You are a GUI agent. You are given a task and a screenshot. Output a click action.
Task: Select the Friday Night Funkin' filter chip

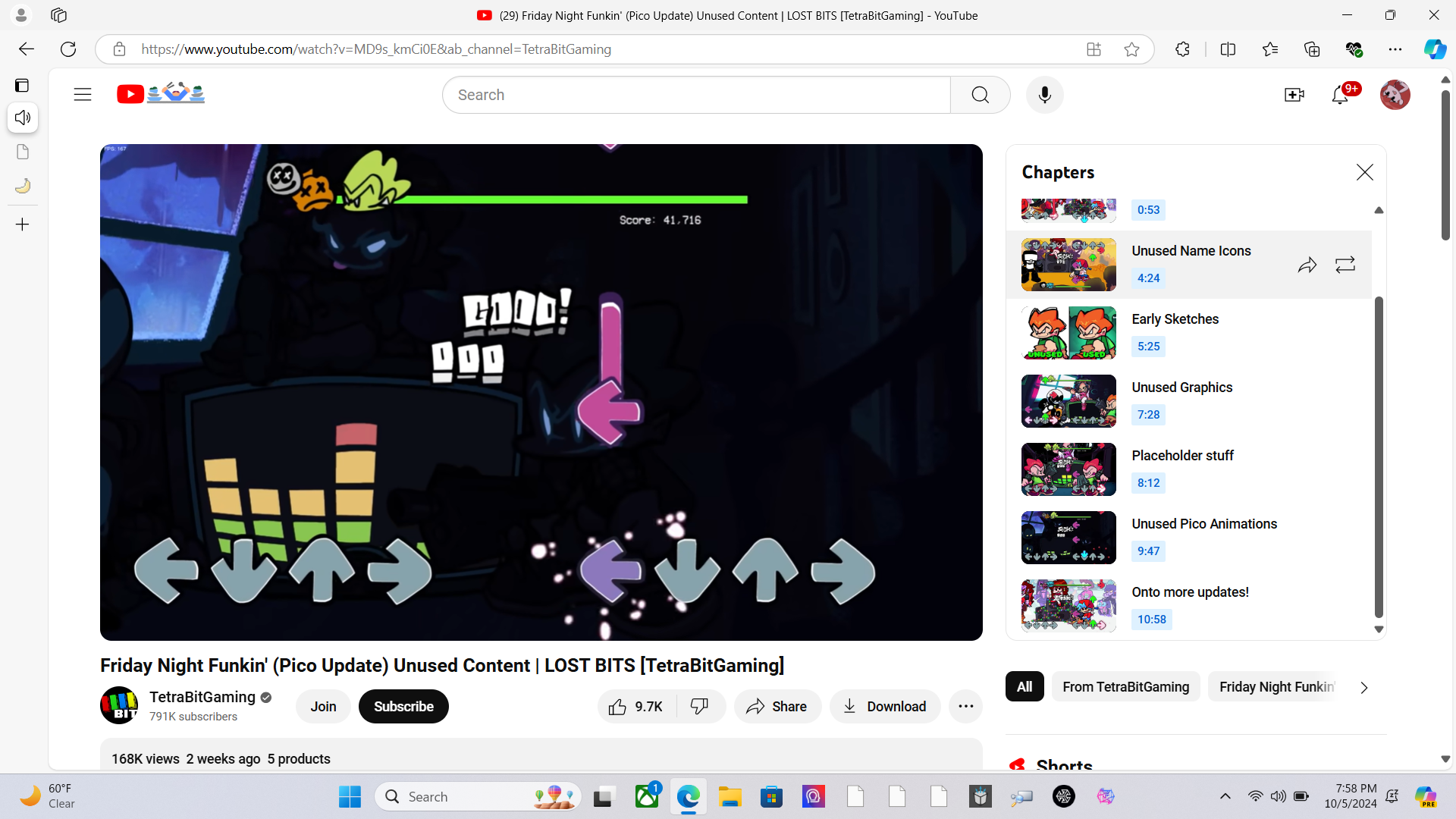[1277, 686]
